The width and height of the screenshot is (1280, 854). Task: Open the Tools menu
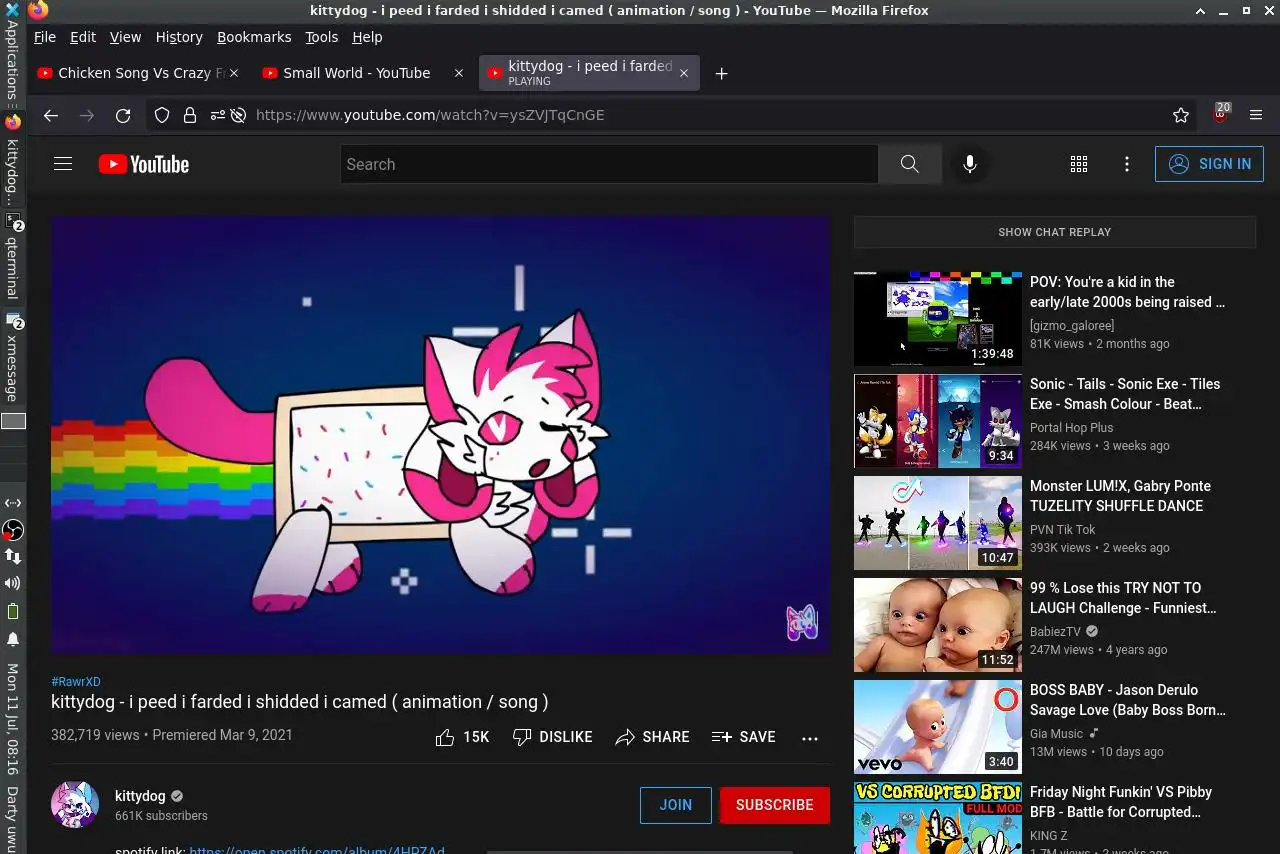[x=322, y=37]
